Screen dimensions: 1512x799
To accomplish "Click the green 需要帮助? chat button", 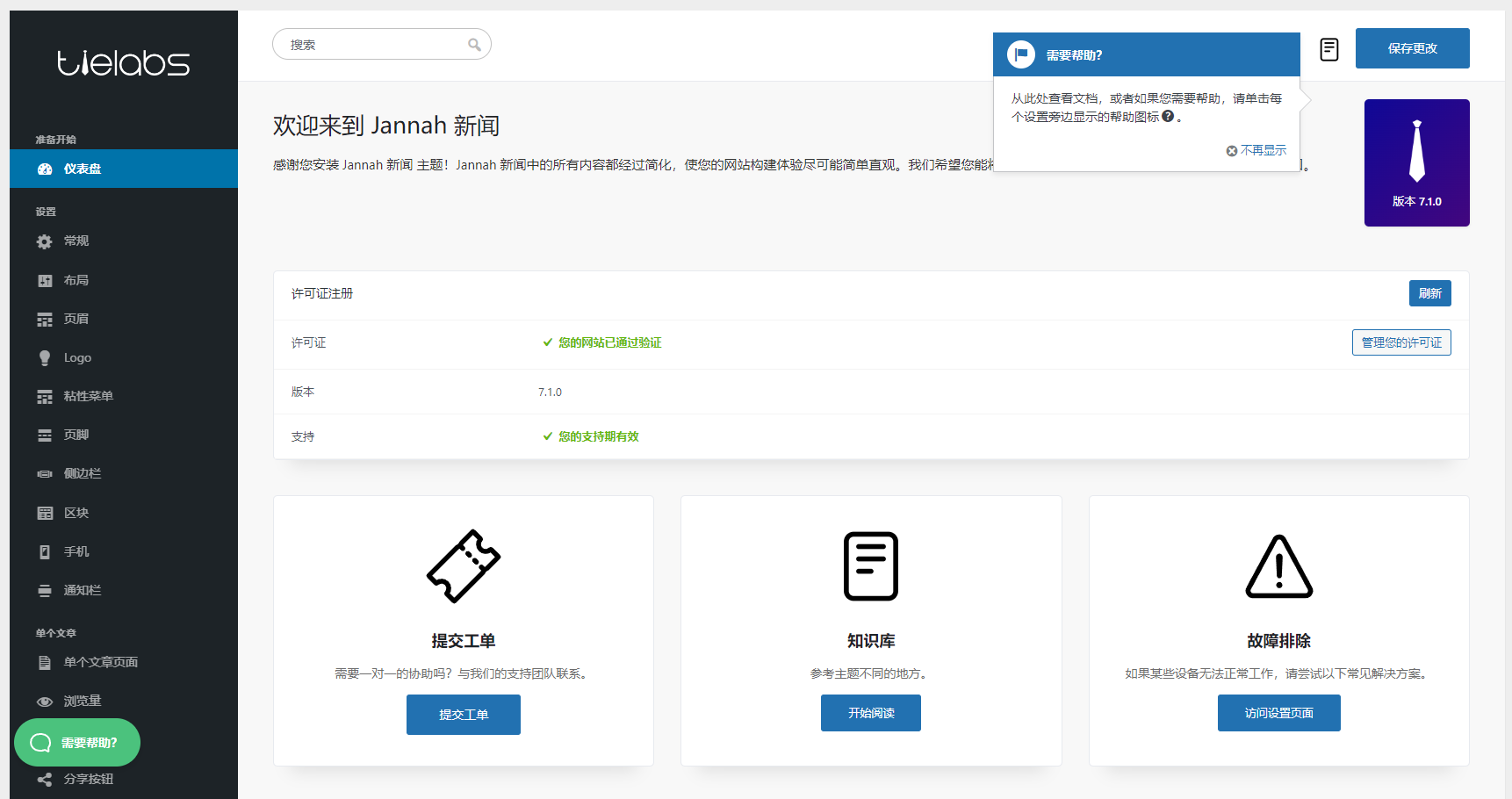I will tap(77, 743).
